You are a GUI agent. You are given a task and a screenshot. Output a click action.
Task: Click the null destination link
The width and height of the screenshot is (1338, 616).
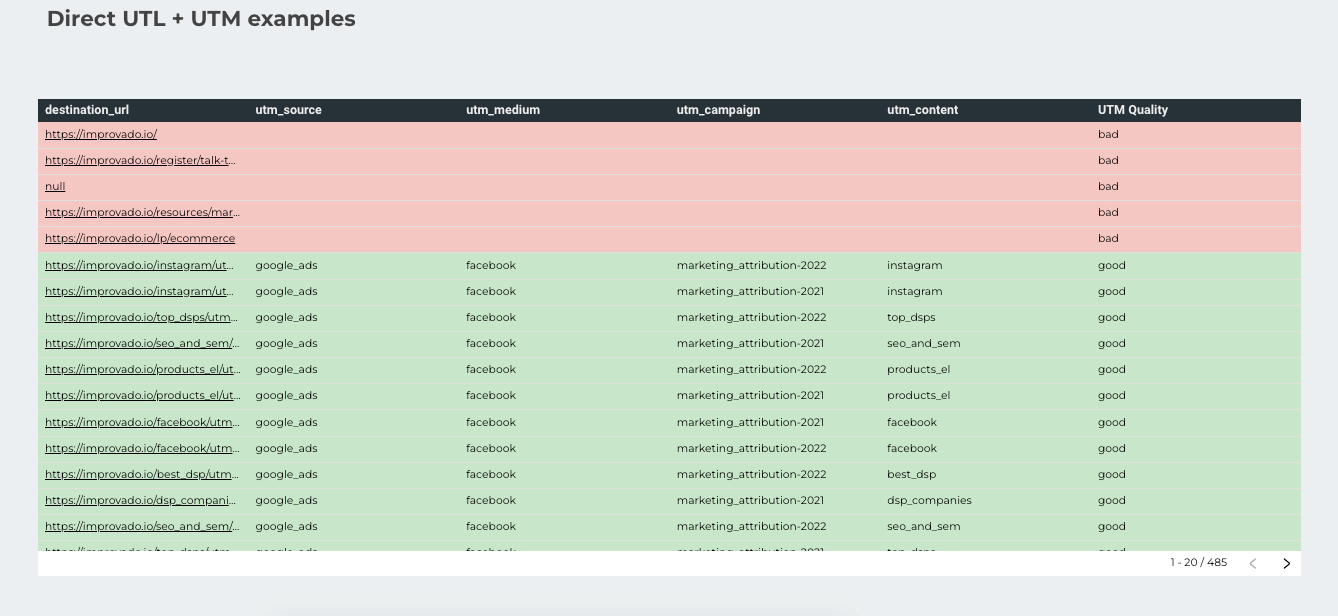[x=54, y=186]
